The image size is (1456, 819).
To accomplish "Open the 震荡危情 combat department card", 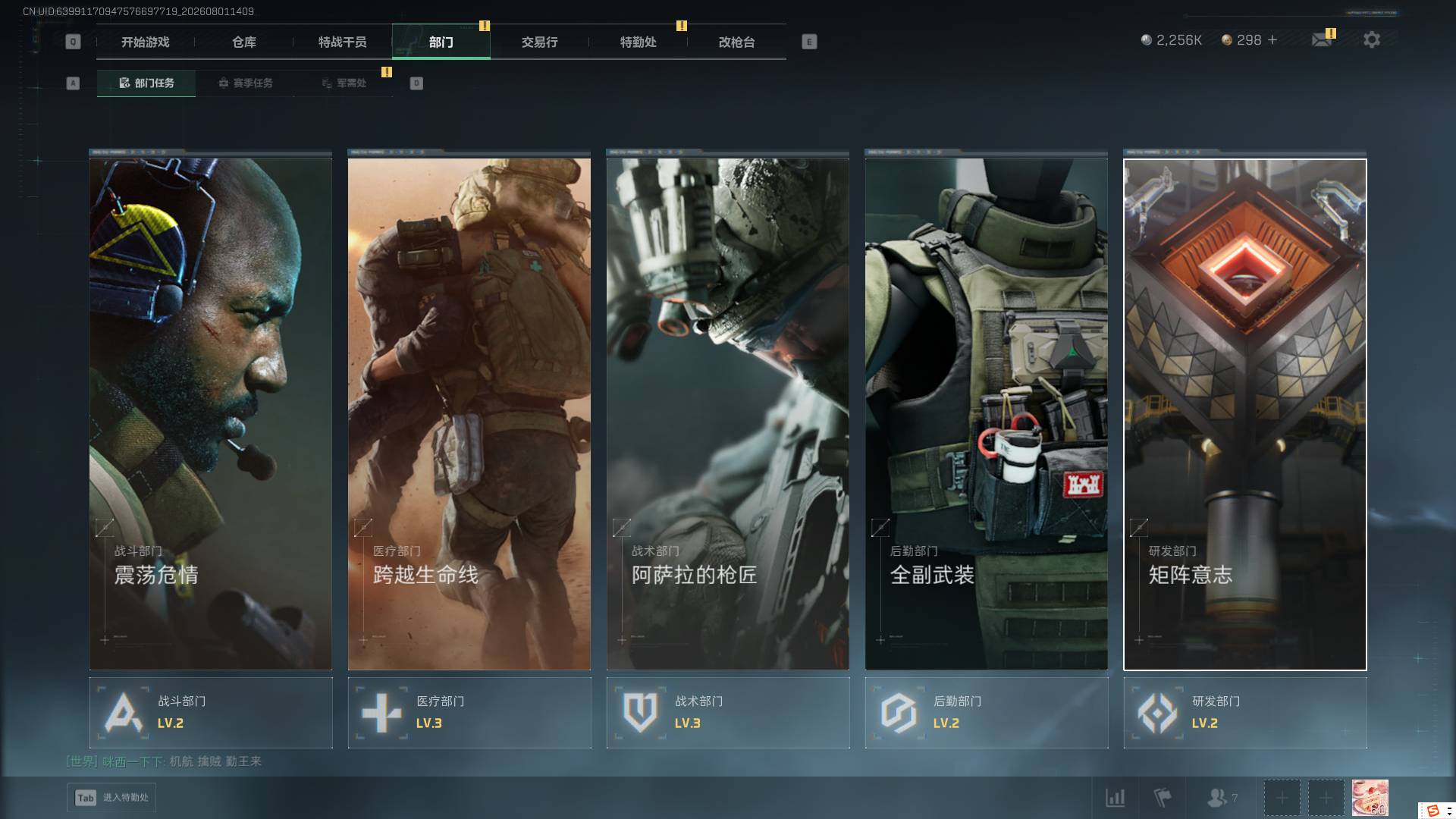I will [211, 413].
